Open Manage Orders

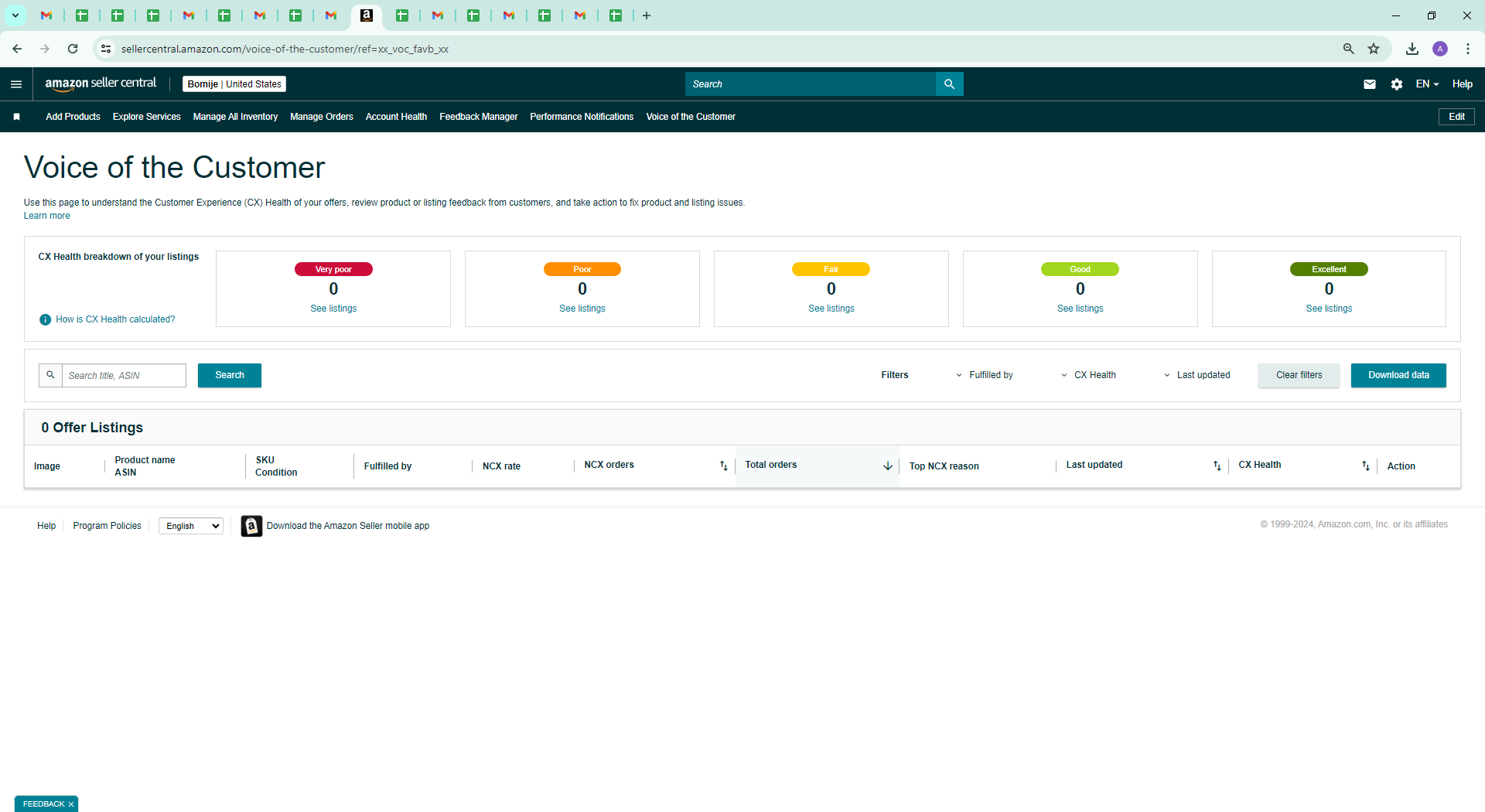point(322,117)
